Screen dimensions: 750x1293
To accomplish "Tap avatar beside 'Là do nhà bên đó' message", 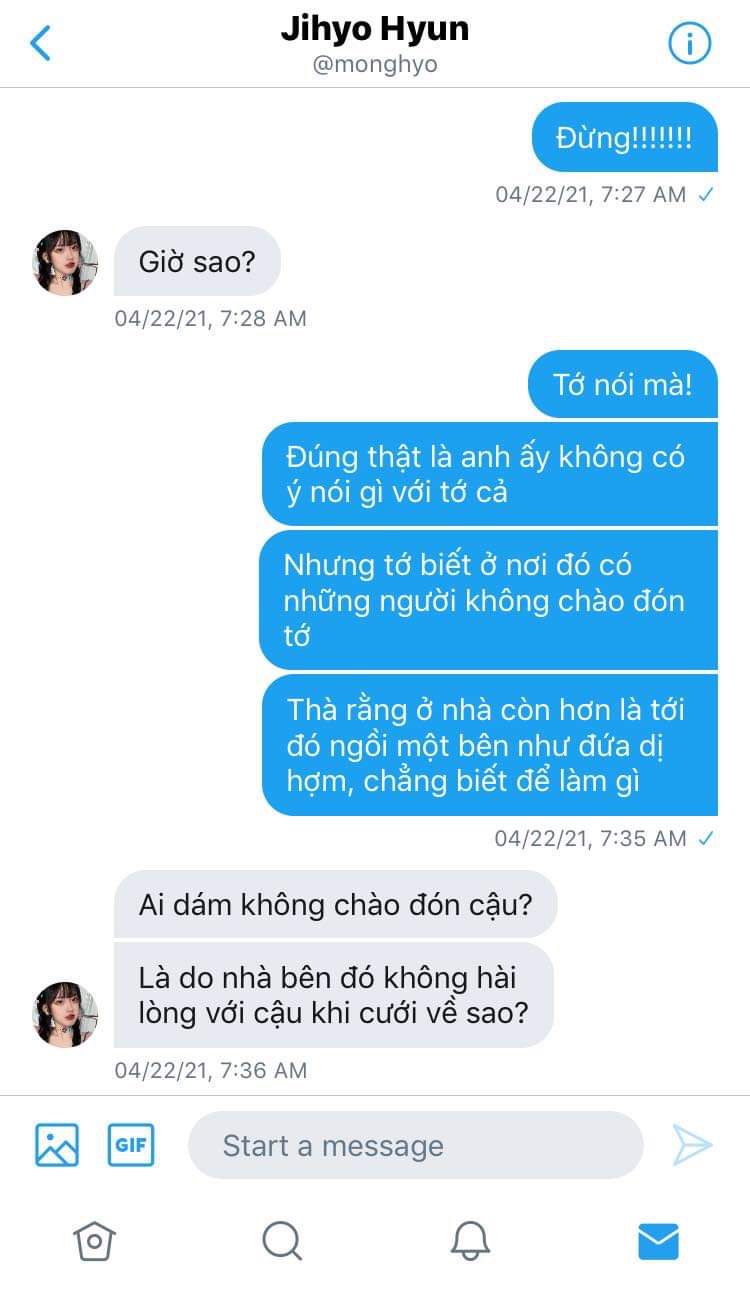I will [66, 1014].
